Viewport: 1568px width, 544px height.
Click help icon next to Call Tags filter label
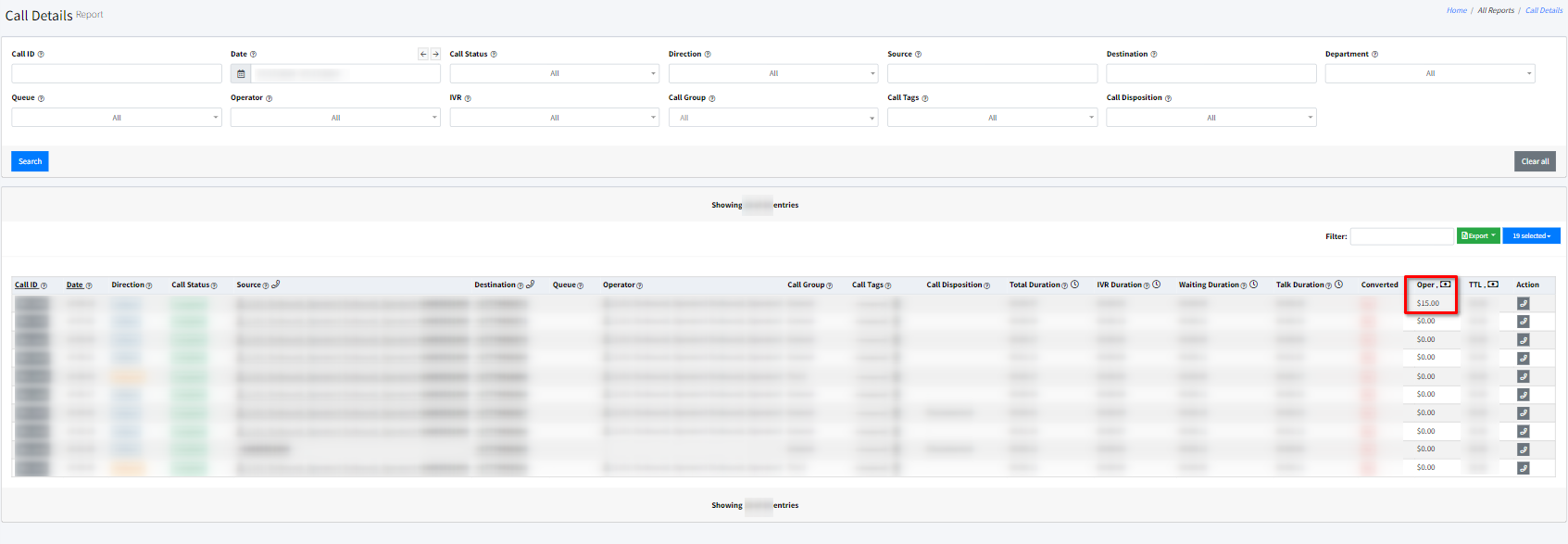(x=925, y=98)
